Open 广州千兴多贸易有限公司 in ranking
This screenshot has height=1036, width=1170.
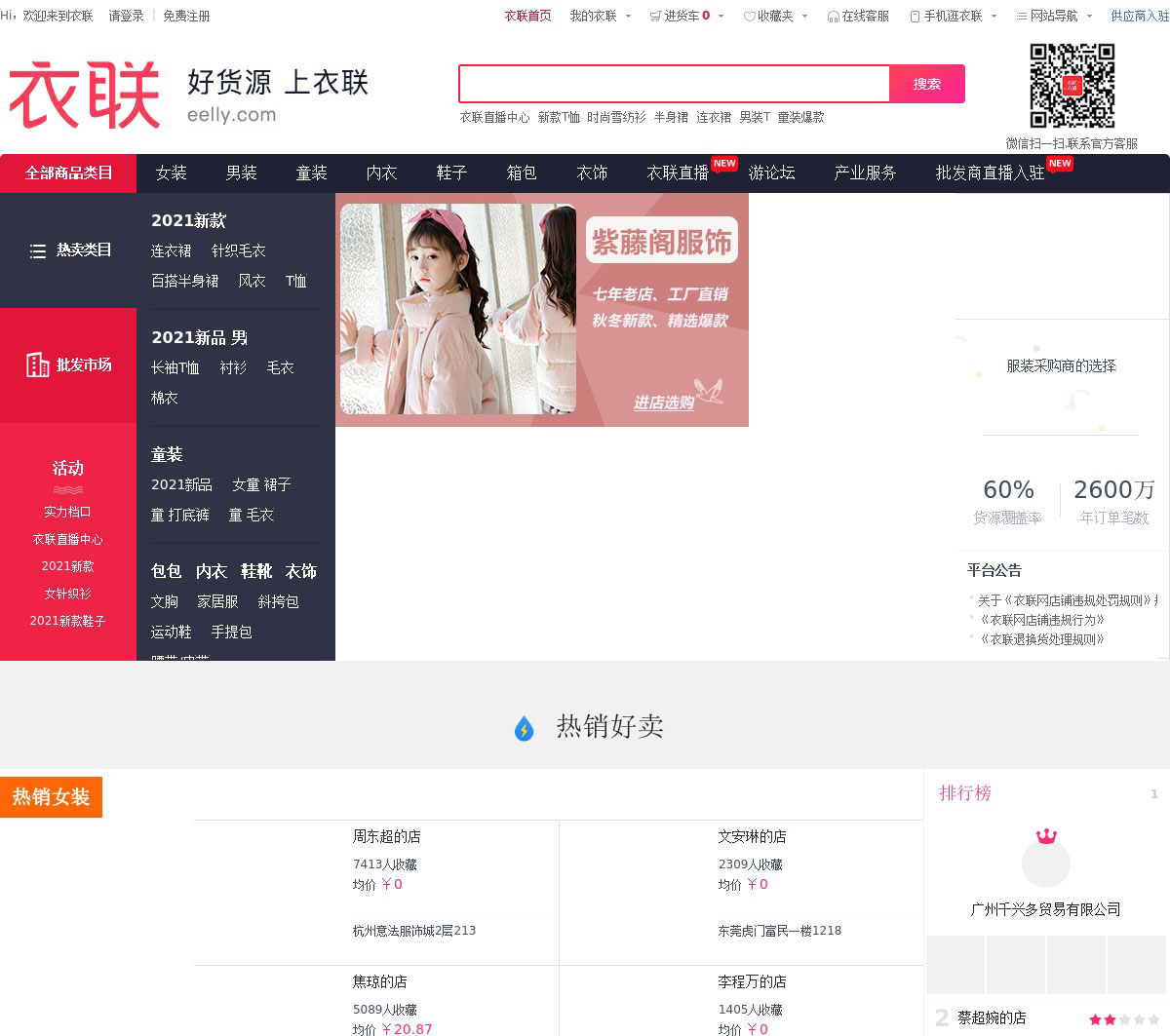point(1045,910)
